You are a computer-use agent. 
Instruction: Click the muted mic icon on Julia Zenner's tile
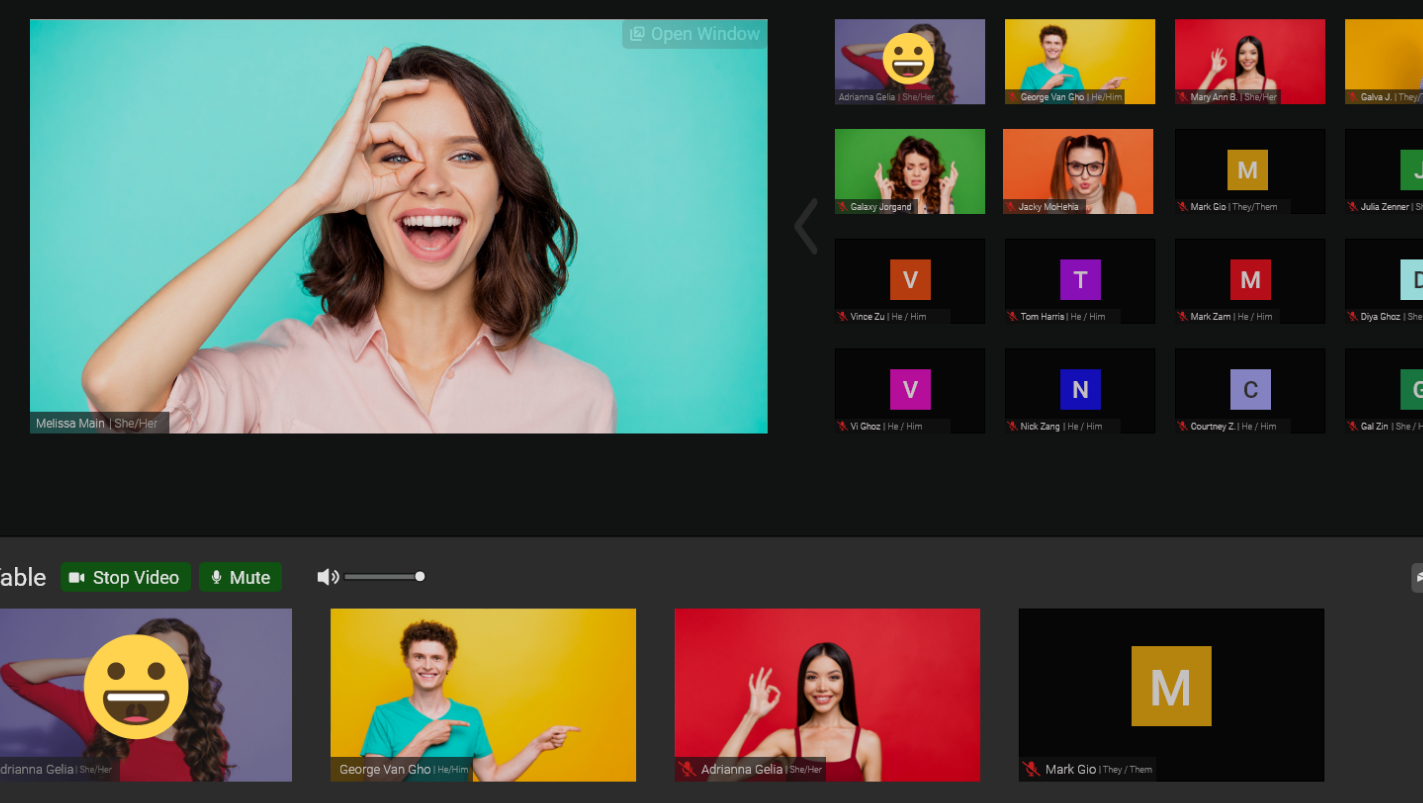[x=1353, y=206]
